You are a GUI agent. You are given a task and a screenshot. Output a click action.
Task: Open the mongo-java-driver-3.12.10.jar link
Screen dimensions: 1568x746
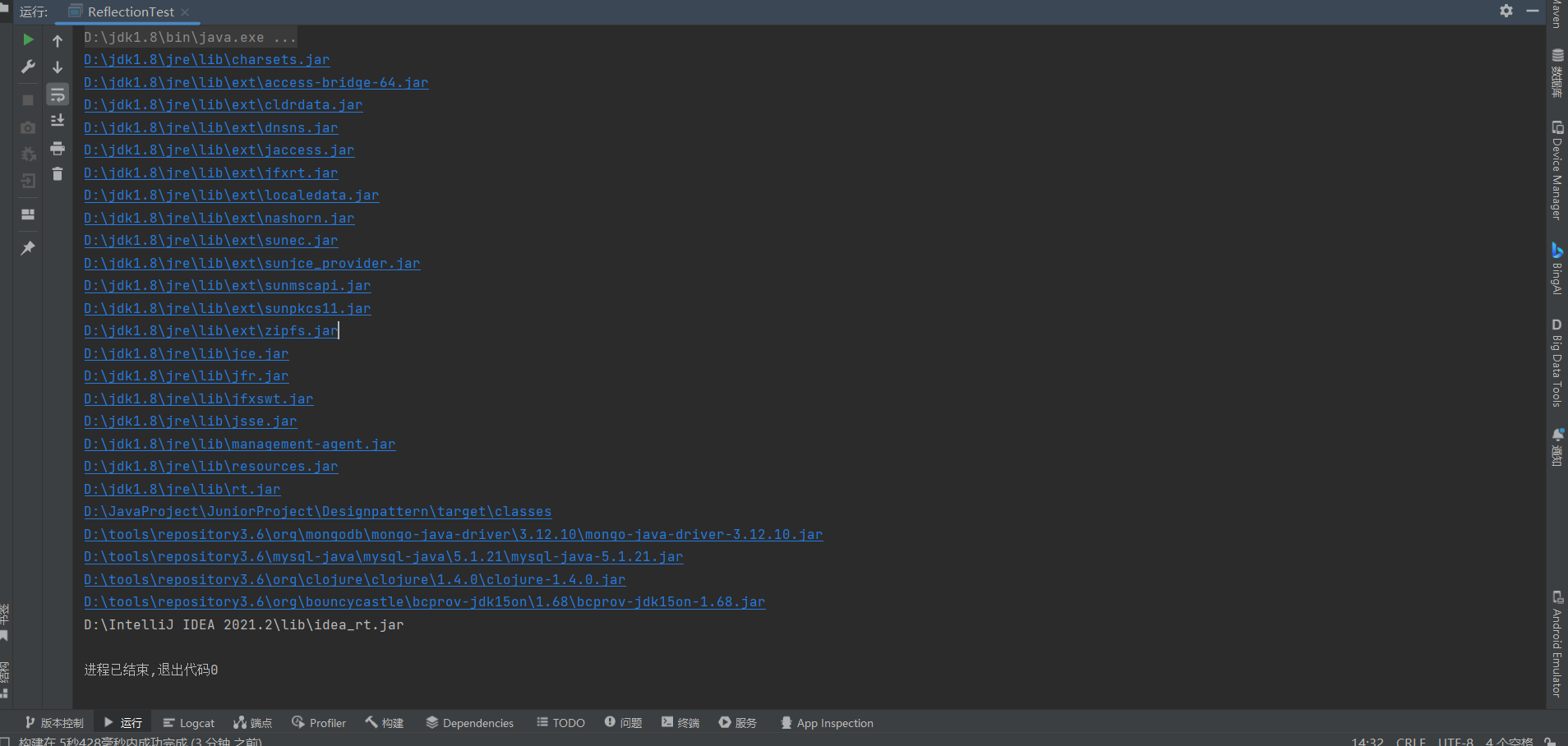[x=453, y=535]
